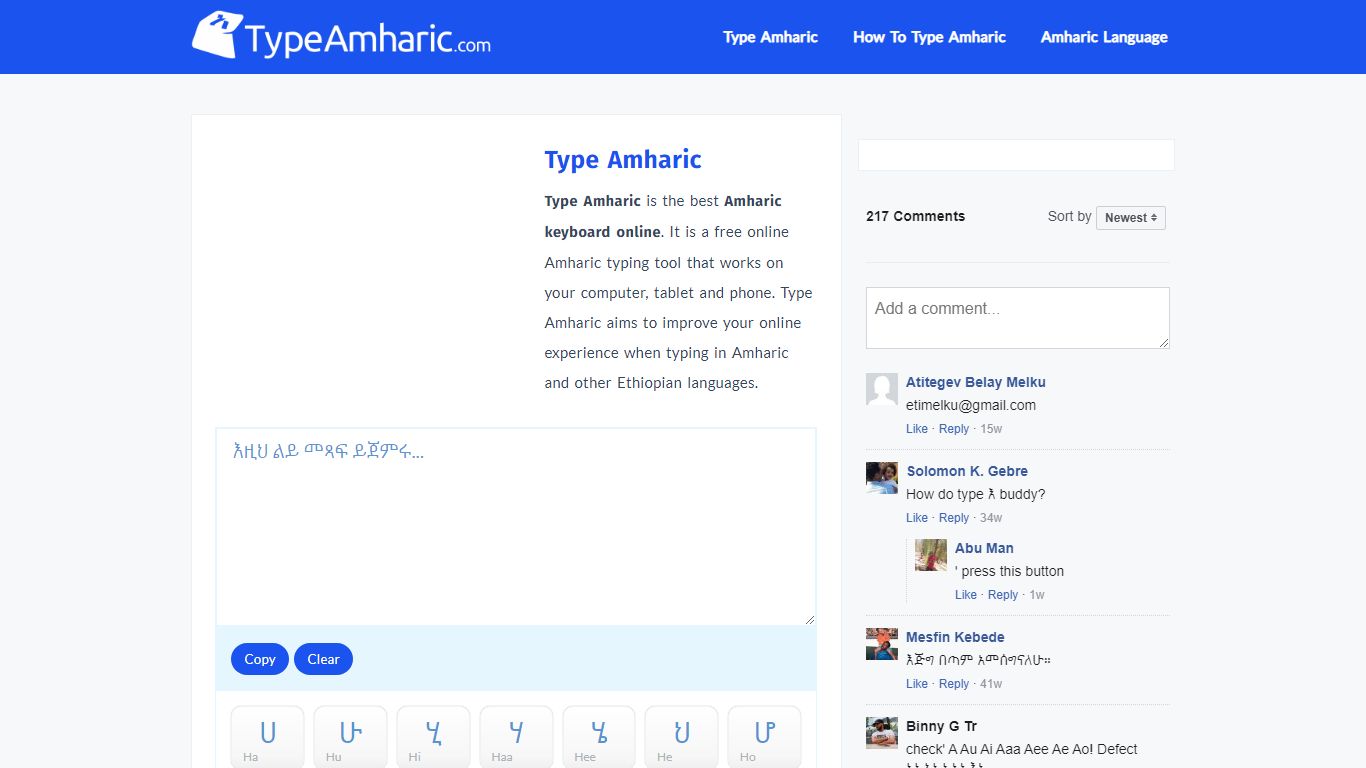This screenshot has width=1366, height=768.
Task: Click the Copy button
Action: [x=260, y=659]
